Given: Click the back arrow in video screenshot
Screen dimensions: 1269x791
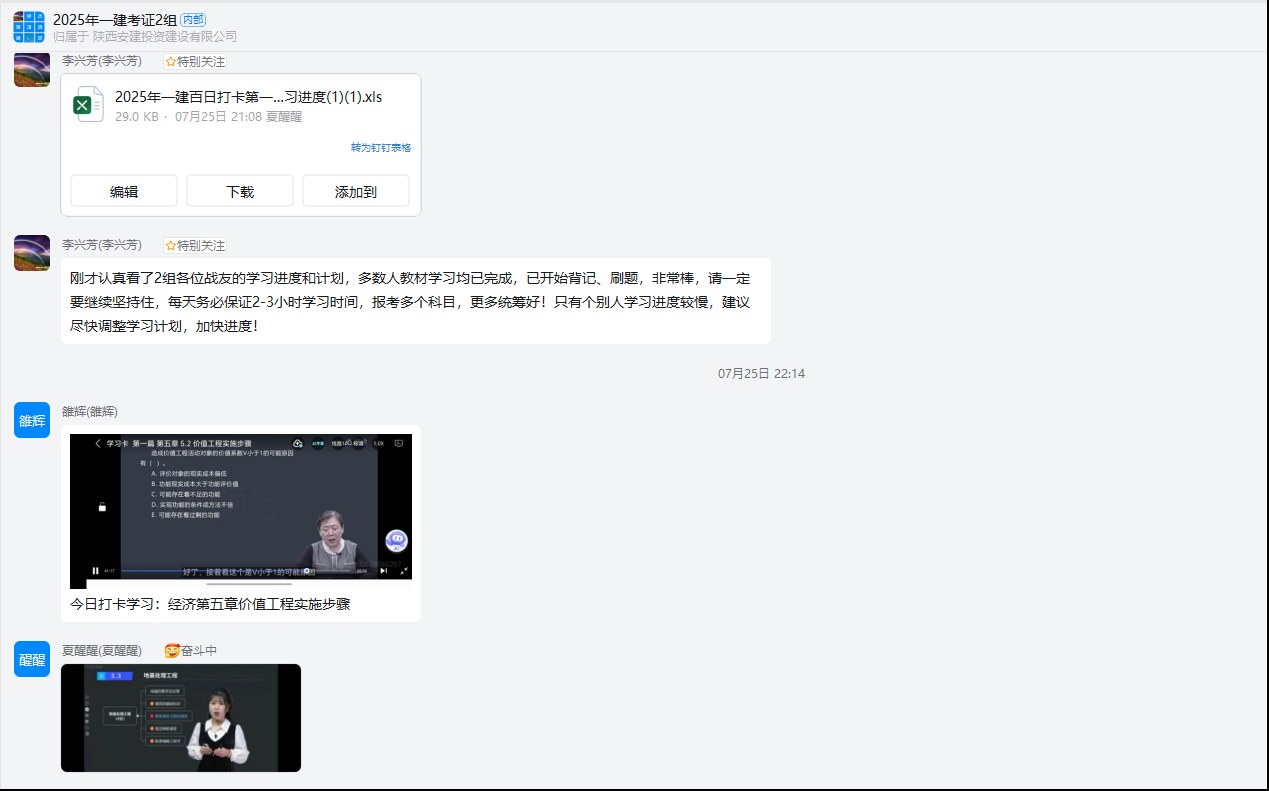Looking at the screenshot, I should tap(98, 443).
